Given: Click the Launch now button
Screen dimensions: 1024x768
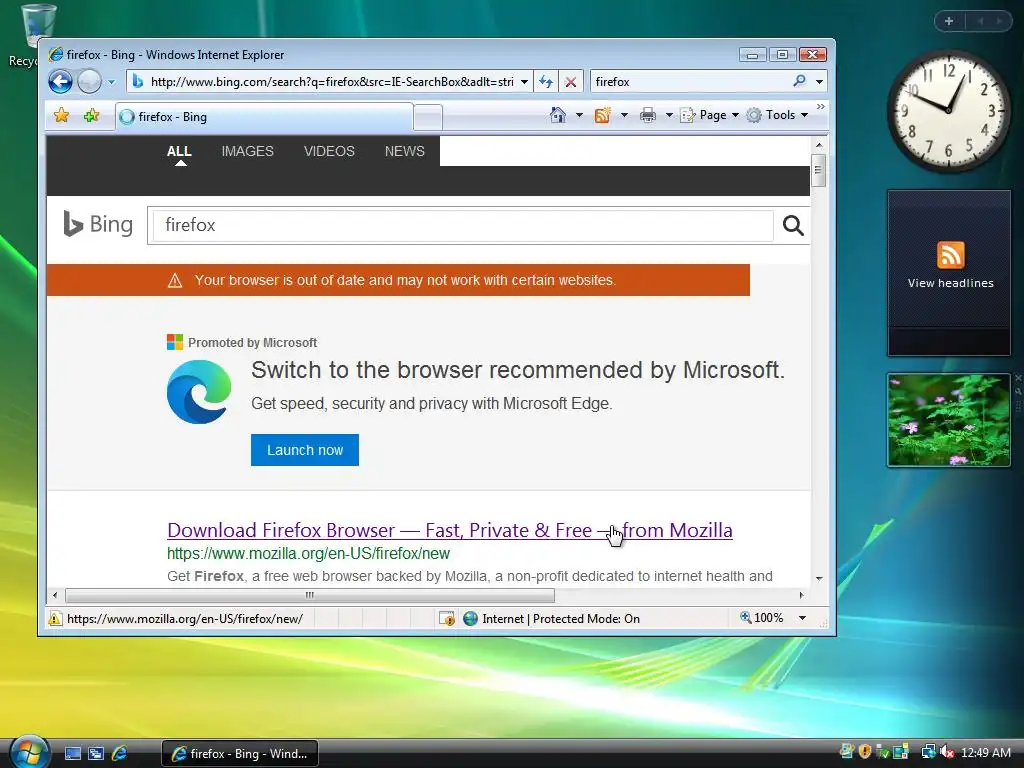Looking at the screenshot, I should 305,450.
